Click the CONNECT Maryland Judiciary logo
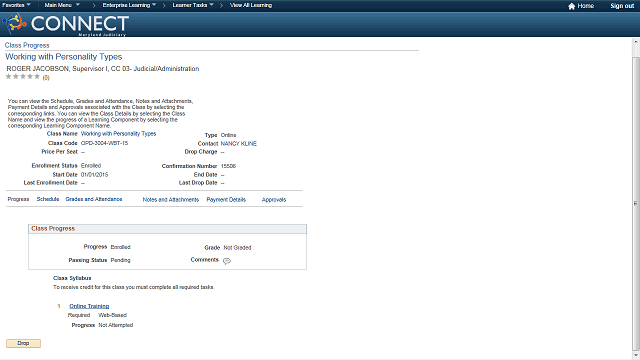640x360 pixels. tap(67, 24)
